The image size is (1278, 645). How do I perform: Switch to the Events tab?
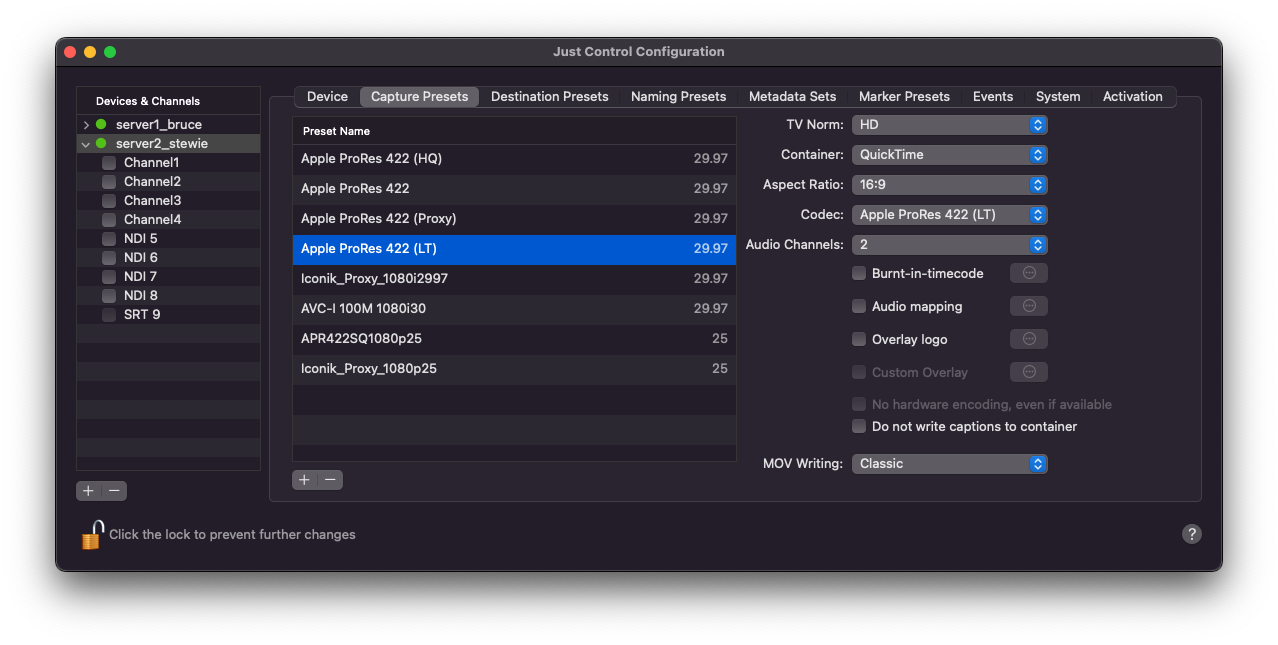coord(993,97)
